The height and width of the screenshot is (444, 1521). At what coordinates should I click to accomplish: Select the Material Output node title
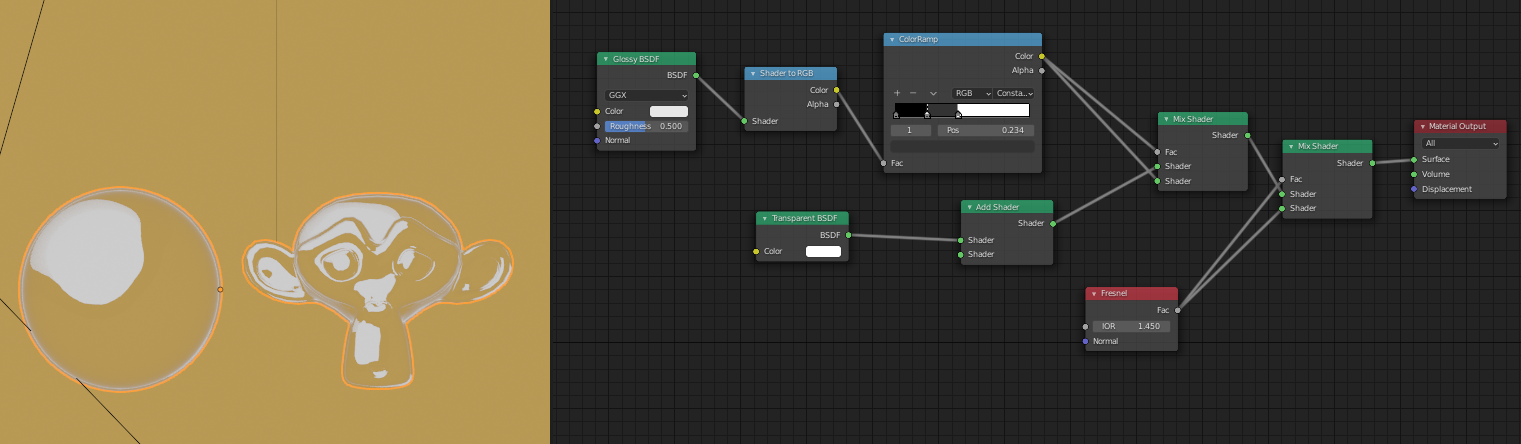click(1457, 127)
